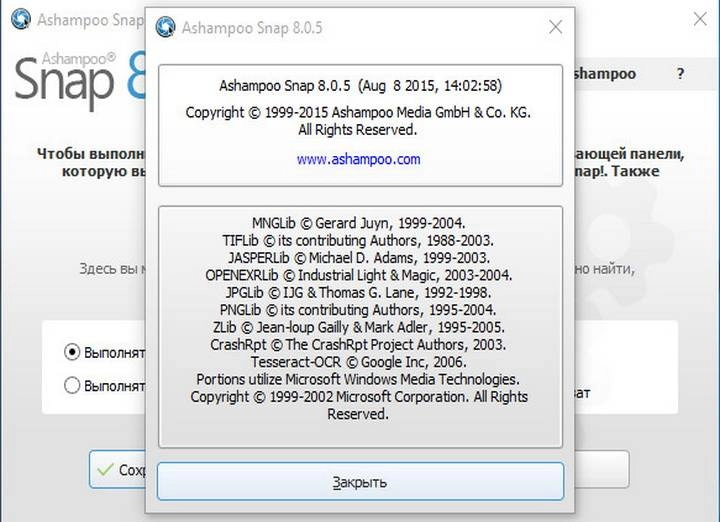Click the 'All Rights Reserved.' line under Ashampoo copyright

[358, 130]
